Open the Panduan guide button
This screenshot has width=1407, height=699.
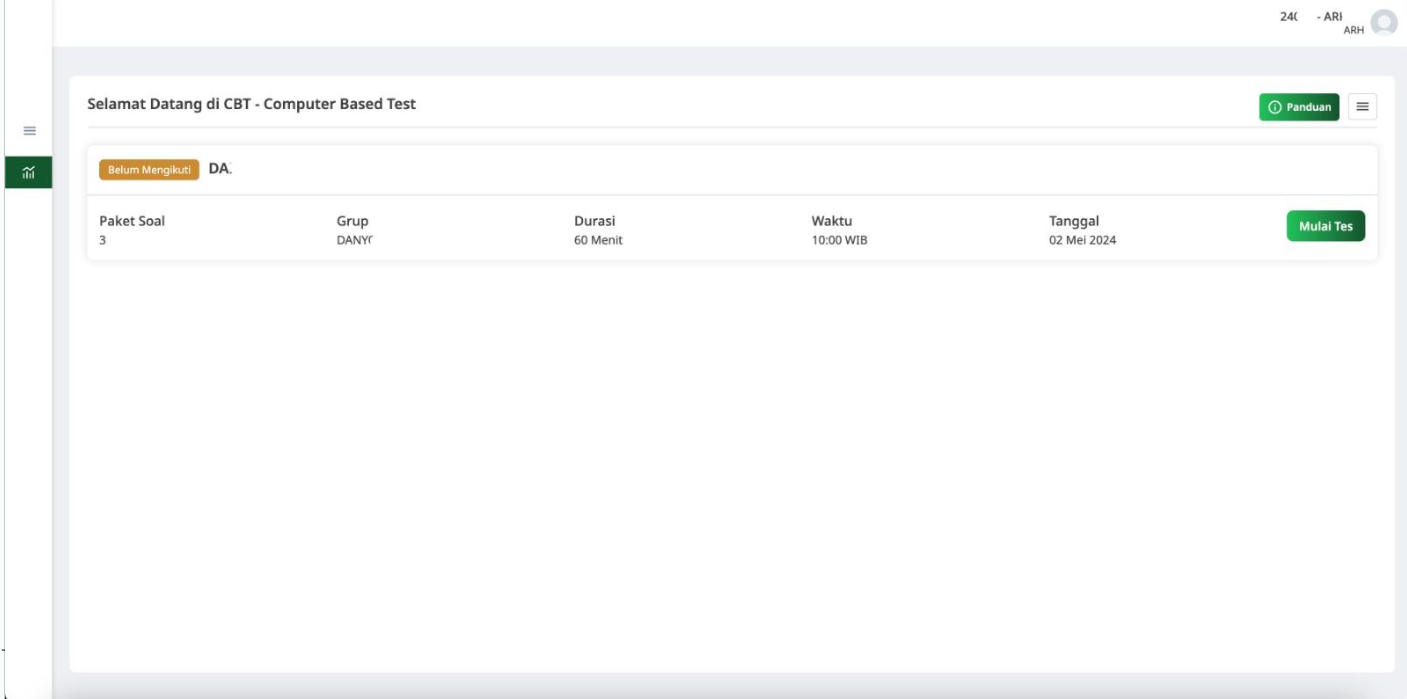(x=1299, y=107)
